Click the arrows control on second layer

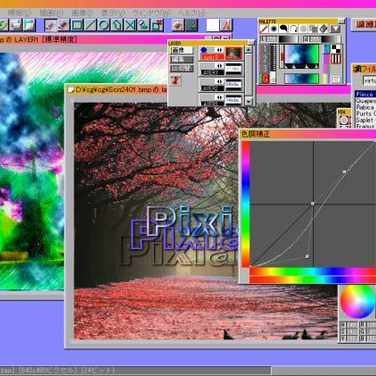(x=220, y=66)
